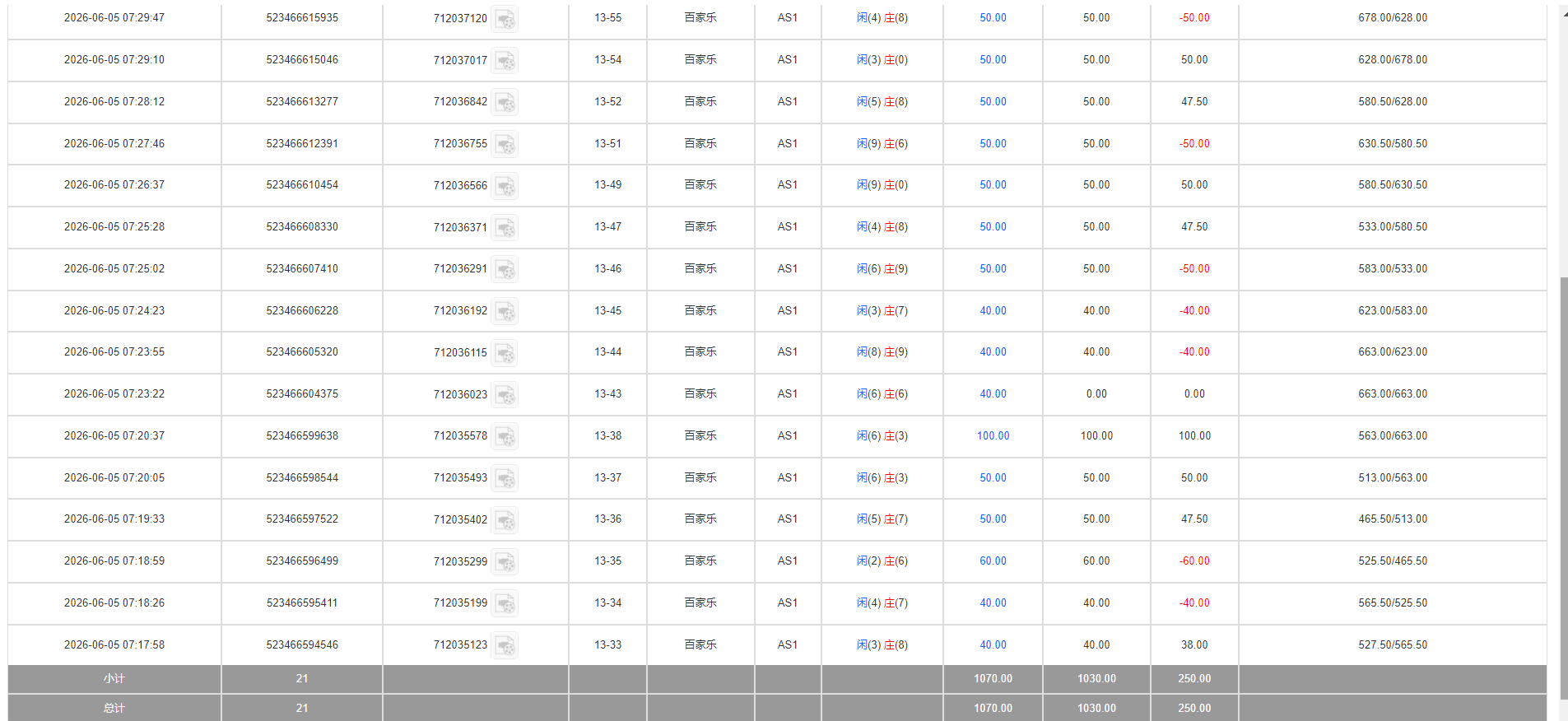Open video replay icon for round 712036192
This screenshot has width=1568, height=721.
coord(505,311)
